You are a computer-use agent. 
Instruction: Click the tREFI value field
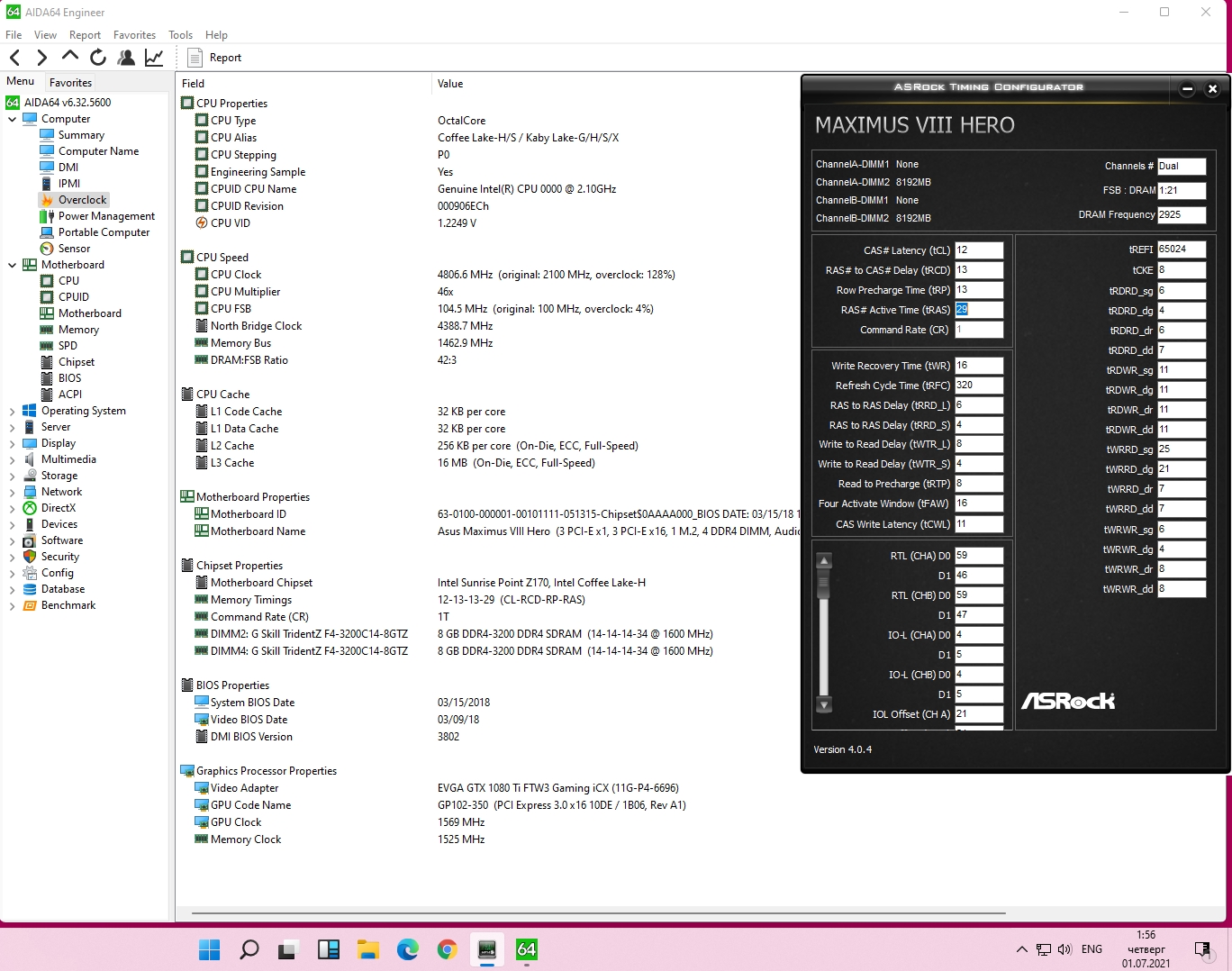tap(1182, 250)
